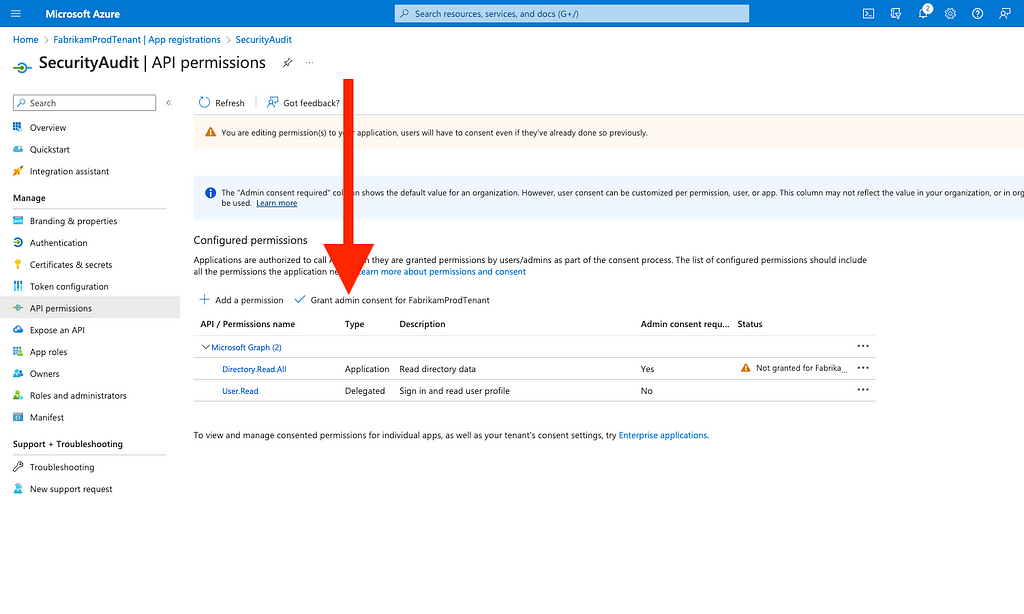Open the top bar feedback icon
Screen dimensions: 1024x614
[1005, 14]
